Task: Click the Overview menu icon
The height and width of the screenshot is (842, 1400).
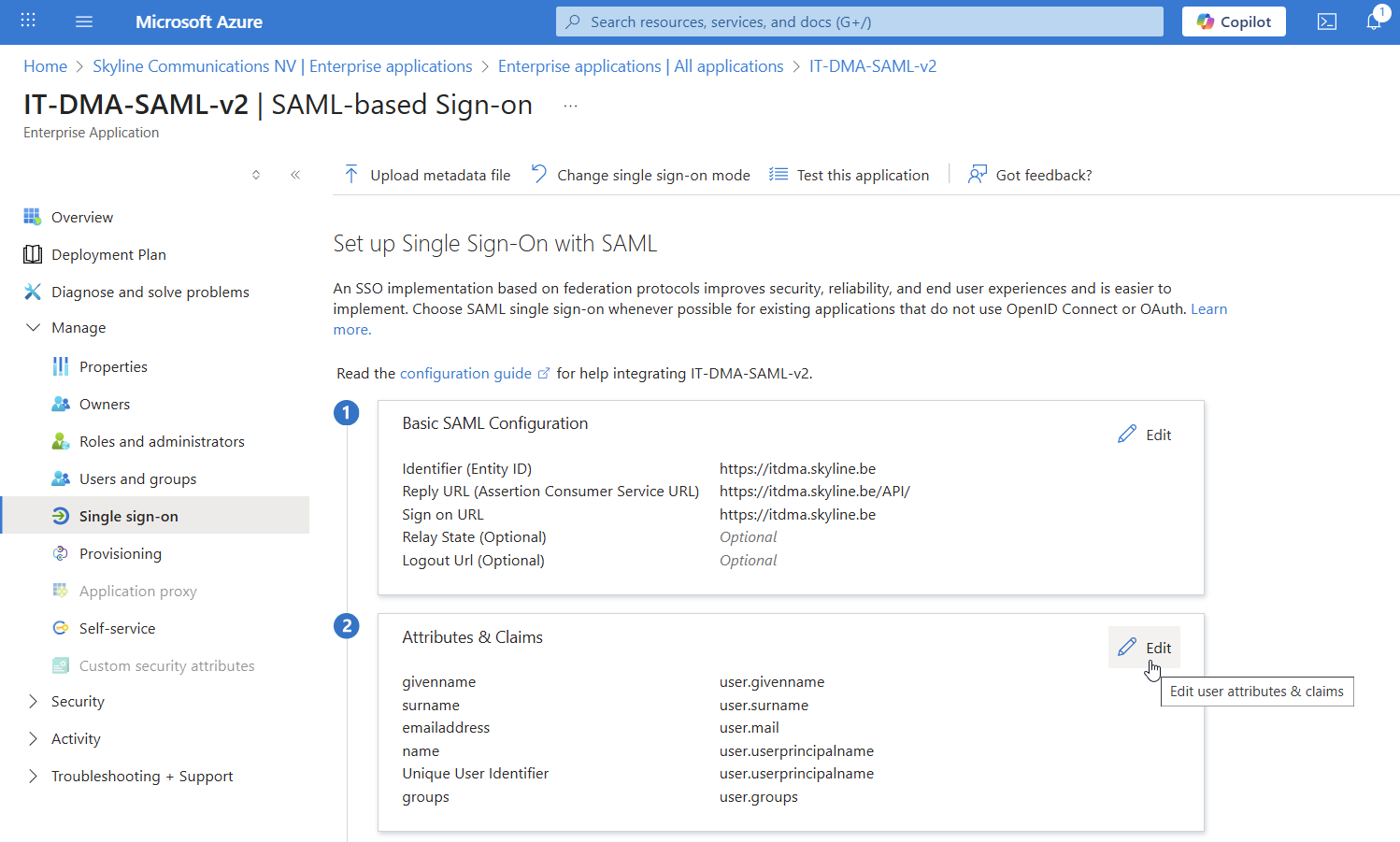Action: [x=33, y=217]
